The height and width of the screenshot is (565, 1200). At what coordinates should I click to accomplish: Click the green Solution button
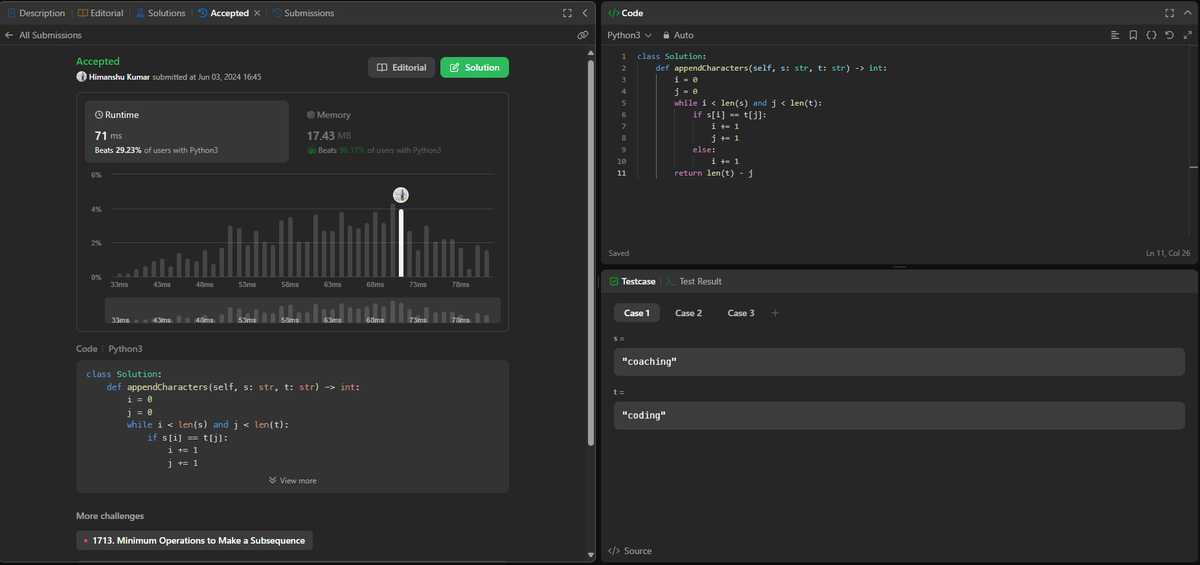coord(474,67)
